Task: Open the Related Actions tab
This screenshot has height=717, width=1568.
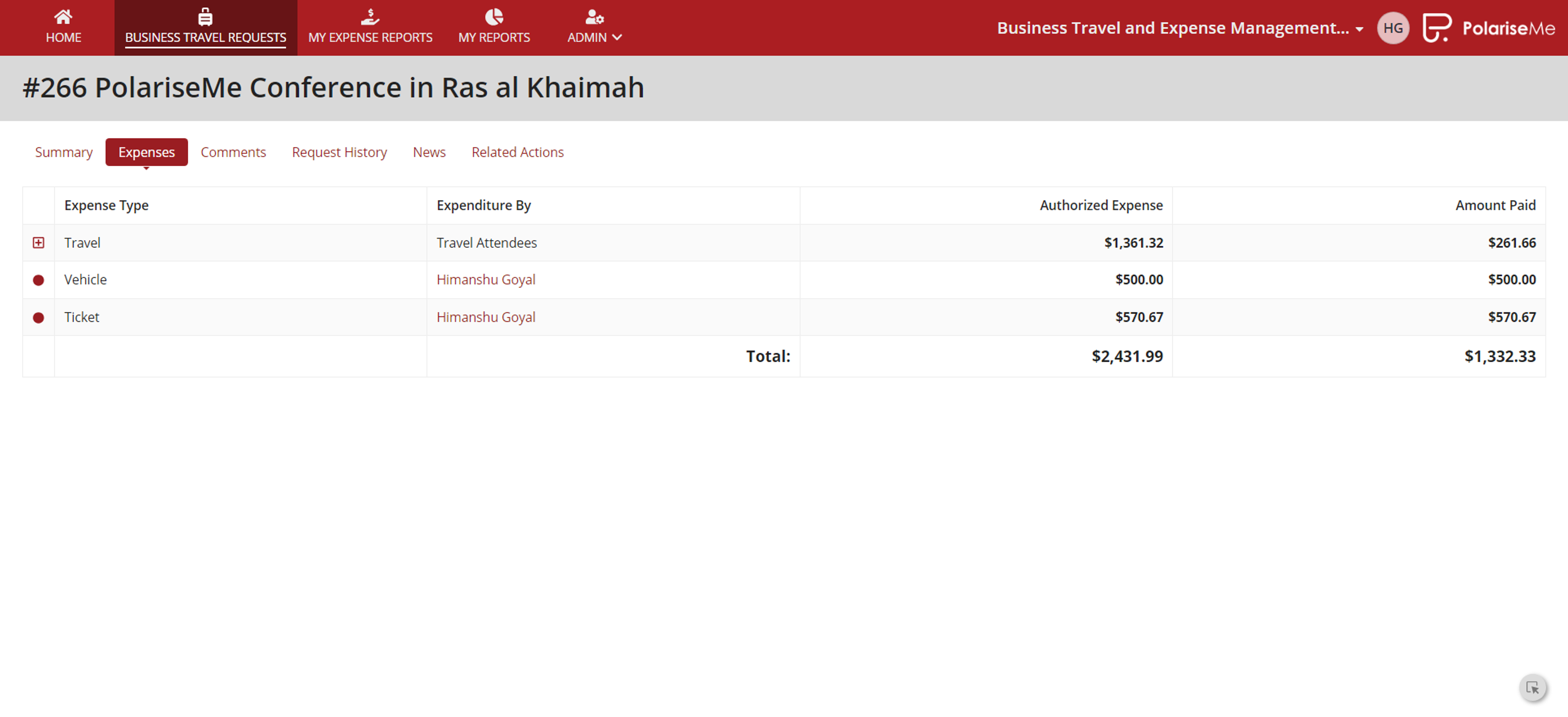Action: 517,152
